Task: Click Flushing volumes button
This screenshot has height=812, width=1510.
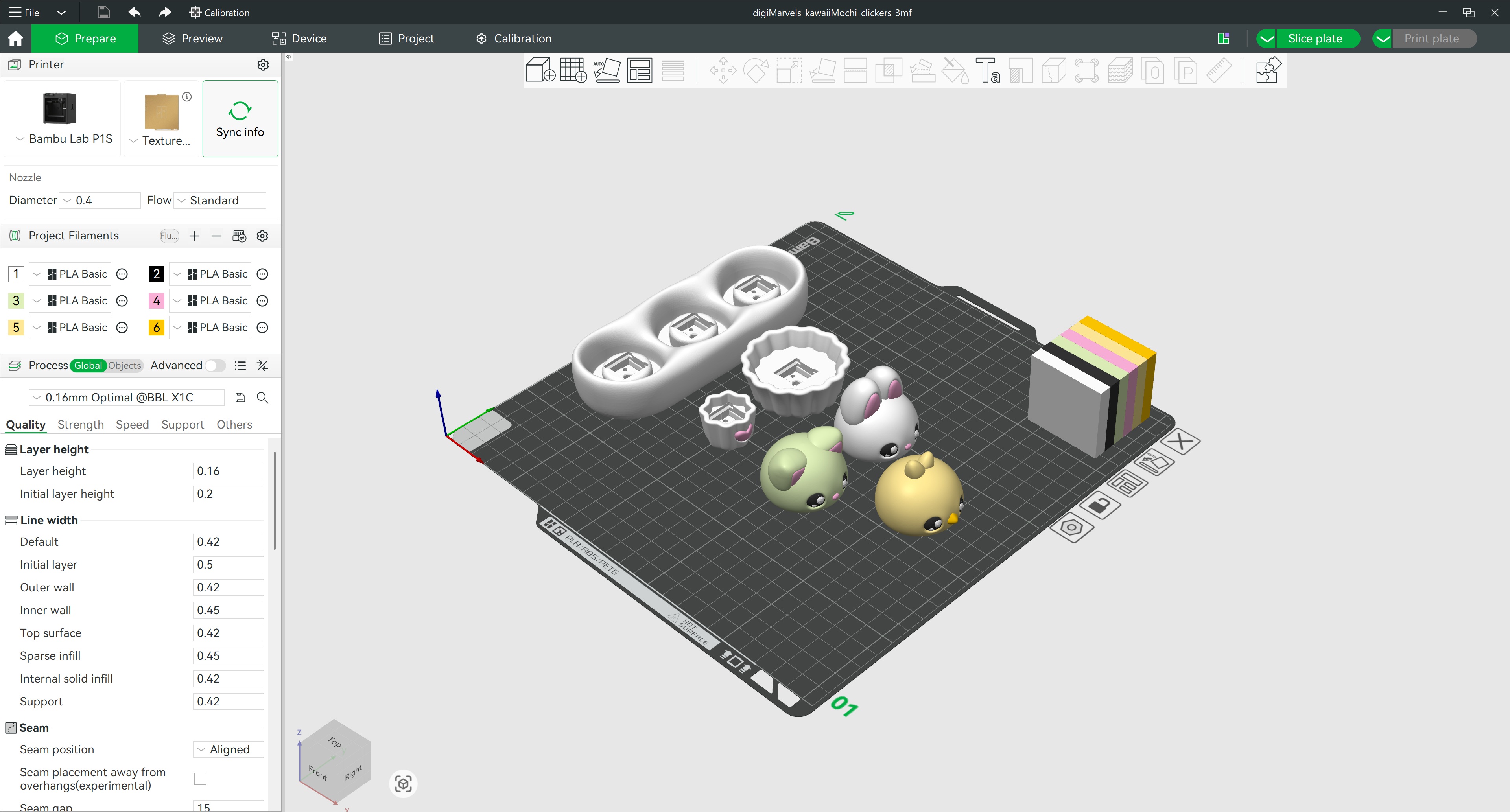Action: click(169, 236)
